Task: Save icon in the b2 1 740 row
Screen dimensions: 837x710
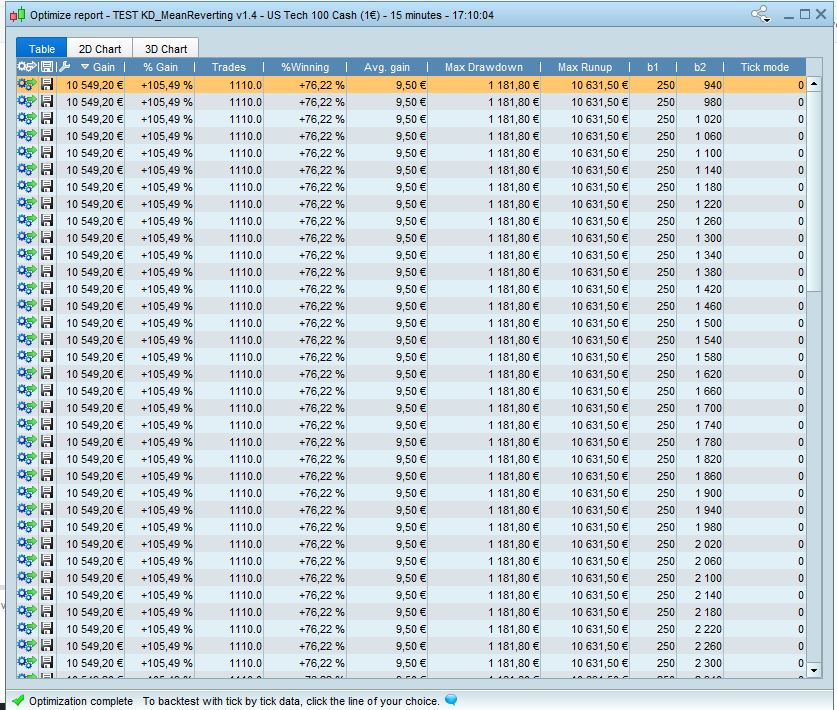Action: point(47,425)
